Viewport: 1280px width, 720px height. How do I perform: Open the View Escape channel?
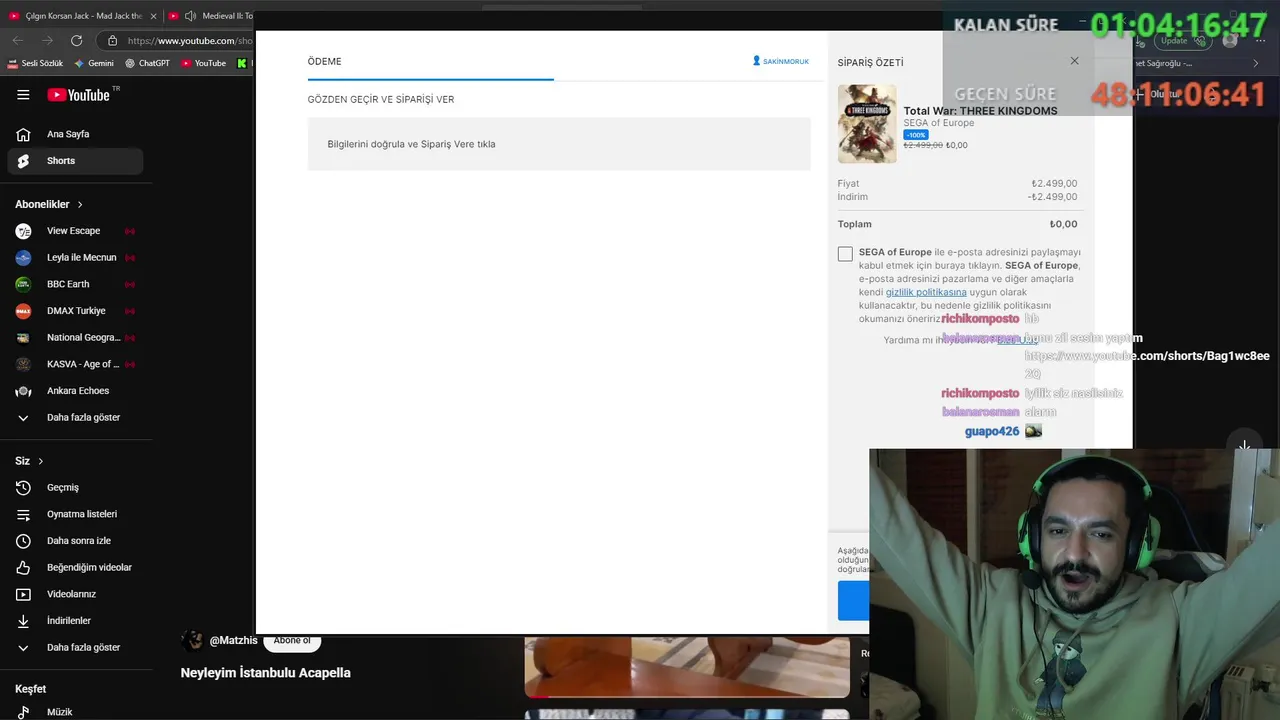(x=75, y=231)
